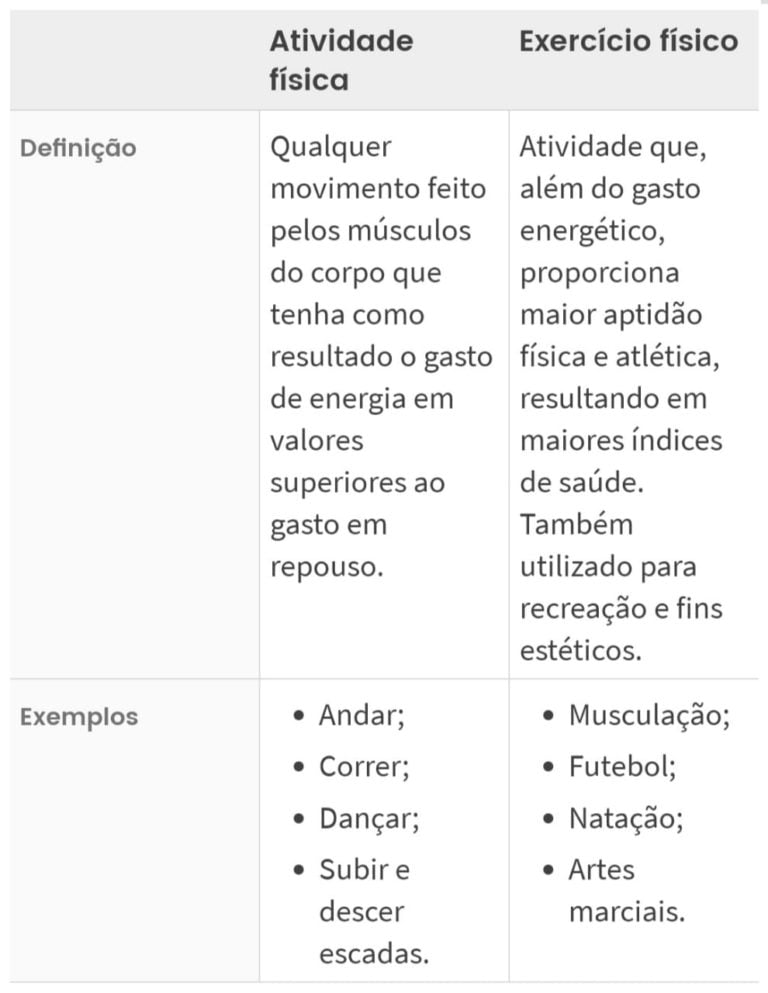The image size is (768, 993).
Task: Select the "Exemplos" row label
Action: [x=79, y=717]
